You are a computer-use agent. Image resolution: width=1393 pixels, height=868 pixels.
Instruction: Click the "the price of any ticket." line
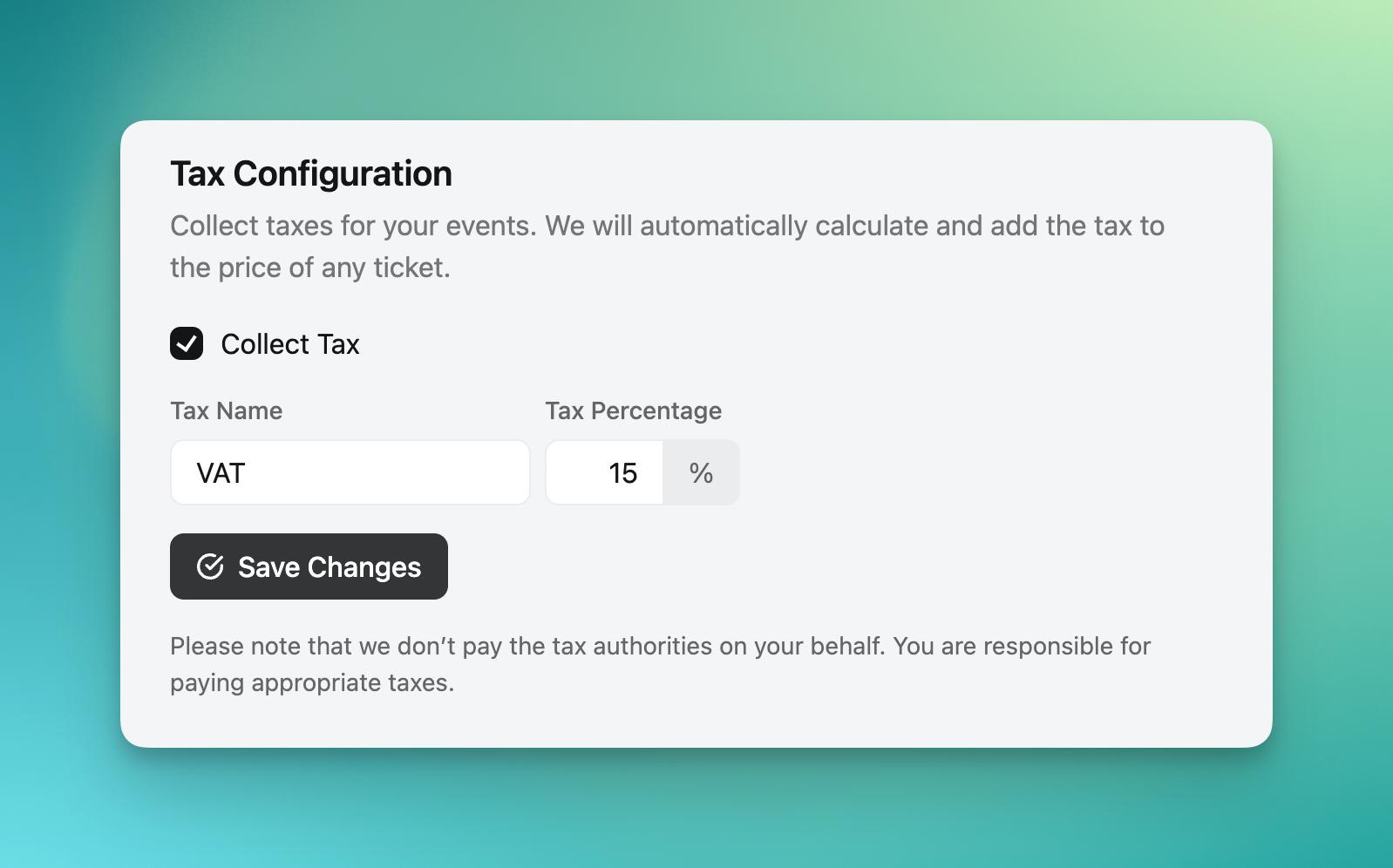[309, 268]
